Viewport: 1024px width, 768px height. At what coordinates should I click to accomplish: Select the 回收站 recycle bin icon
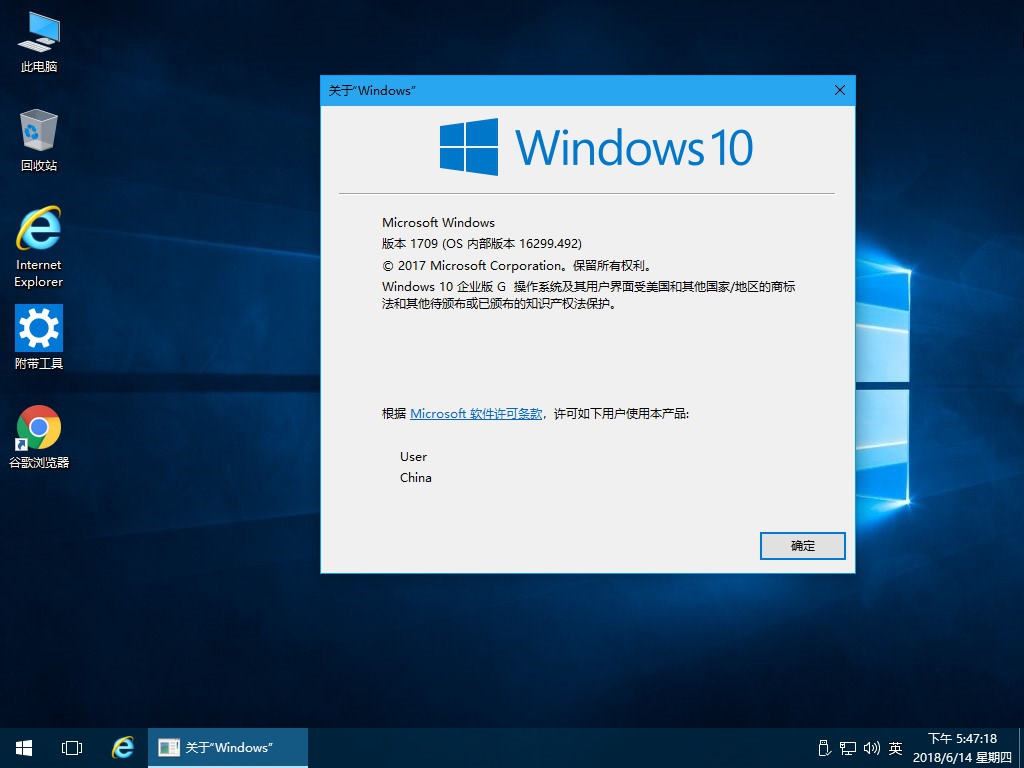tap(39, 141)
